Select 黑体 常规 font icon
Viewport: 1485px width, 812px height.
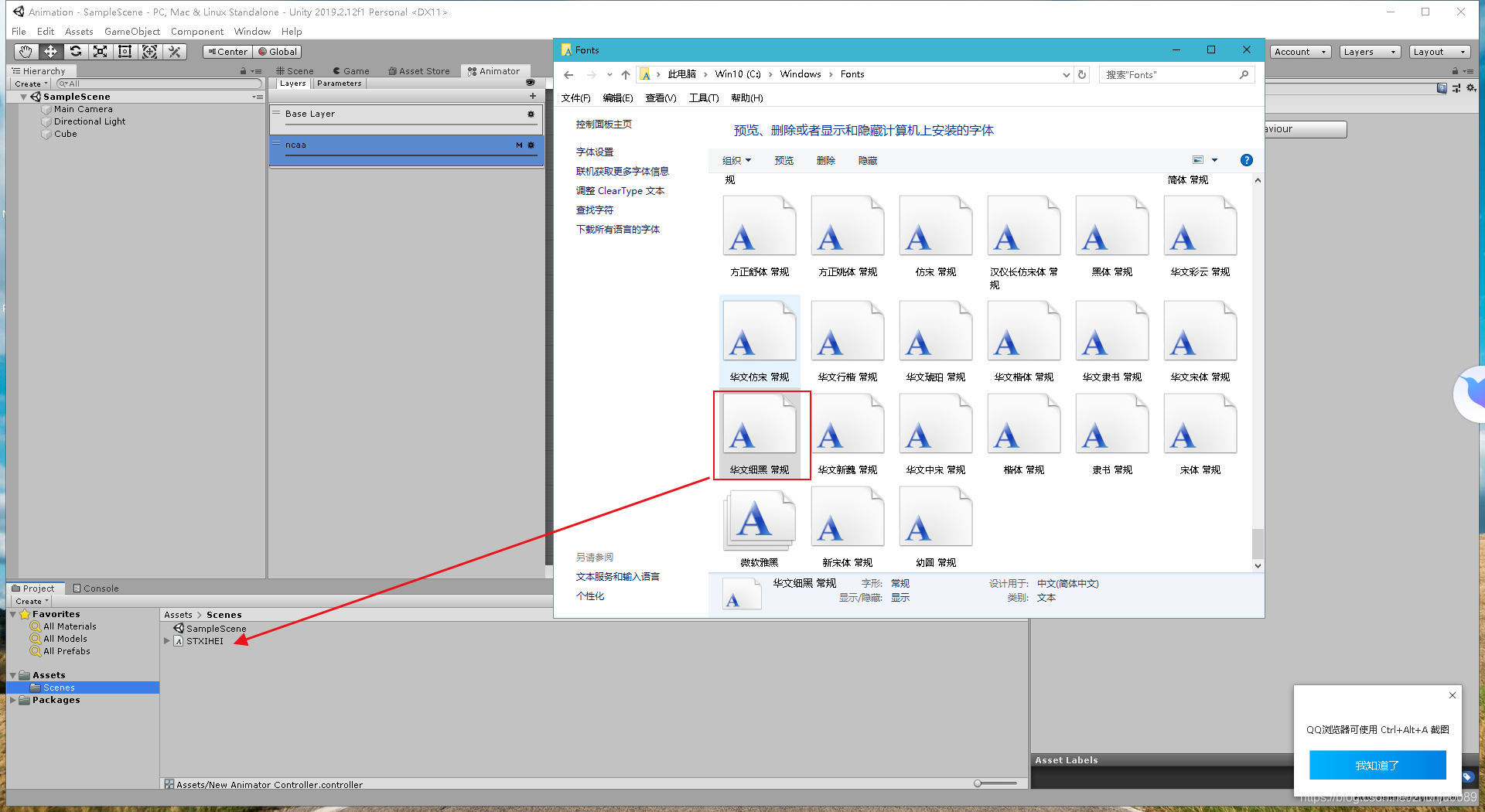1112,236
